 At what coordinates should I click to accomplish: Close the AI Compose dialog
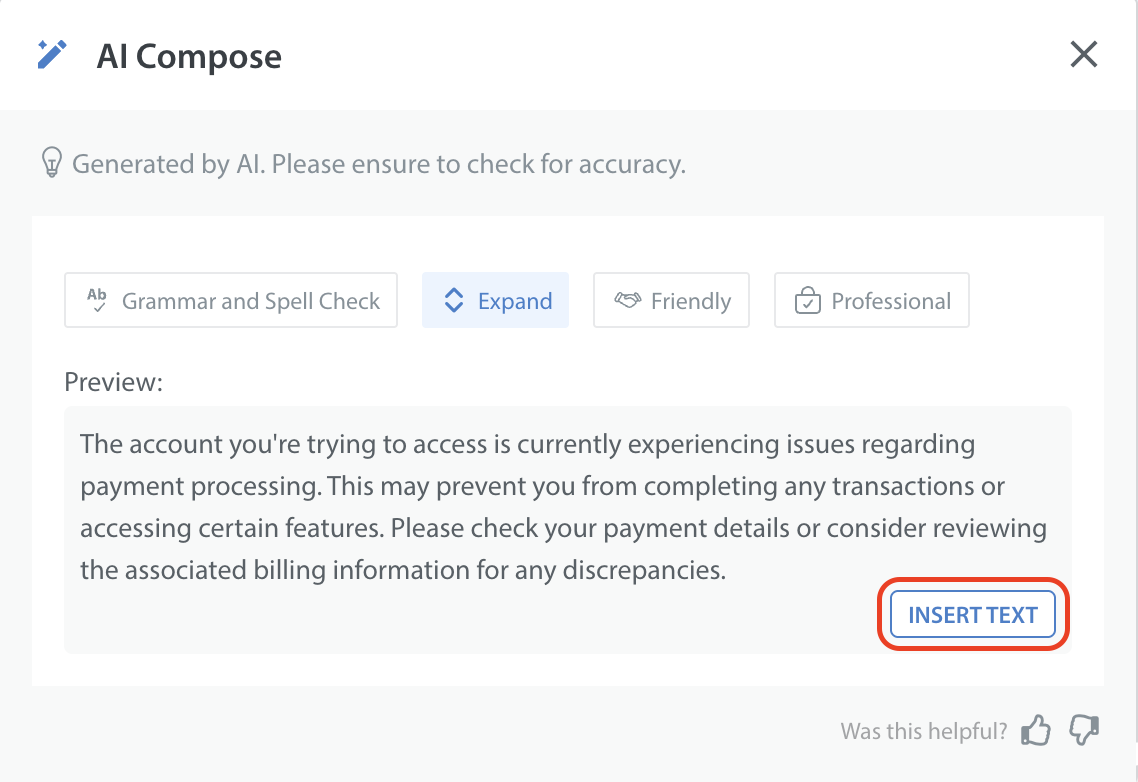[x=1084, y=55]
